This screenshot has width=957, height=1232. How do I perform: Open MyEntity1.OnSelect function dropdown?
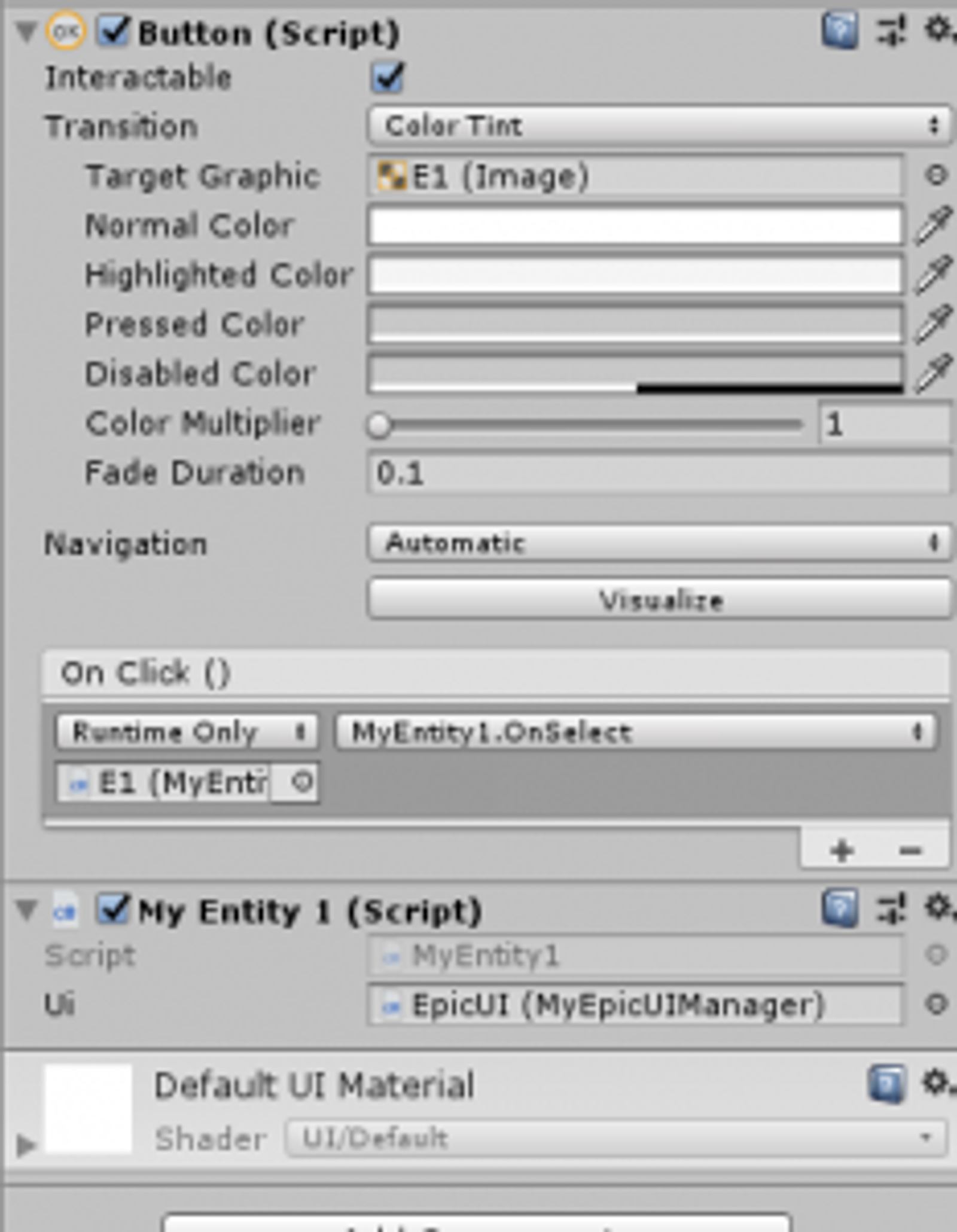click(x=636, y=732)
